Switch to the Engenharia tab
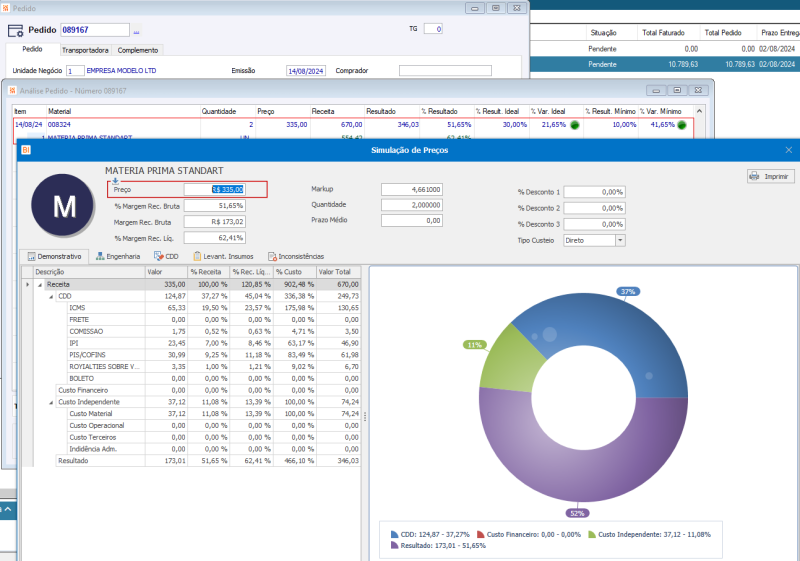Screen dimensions: 800x561 (x=117, y=256)
